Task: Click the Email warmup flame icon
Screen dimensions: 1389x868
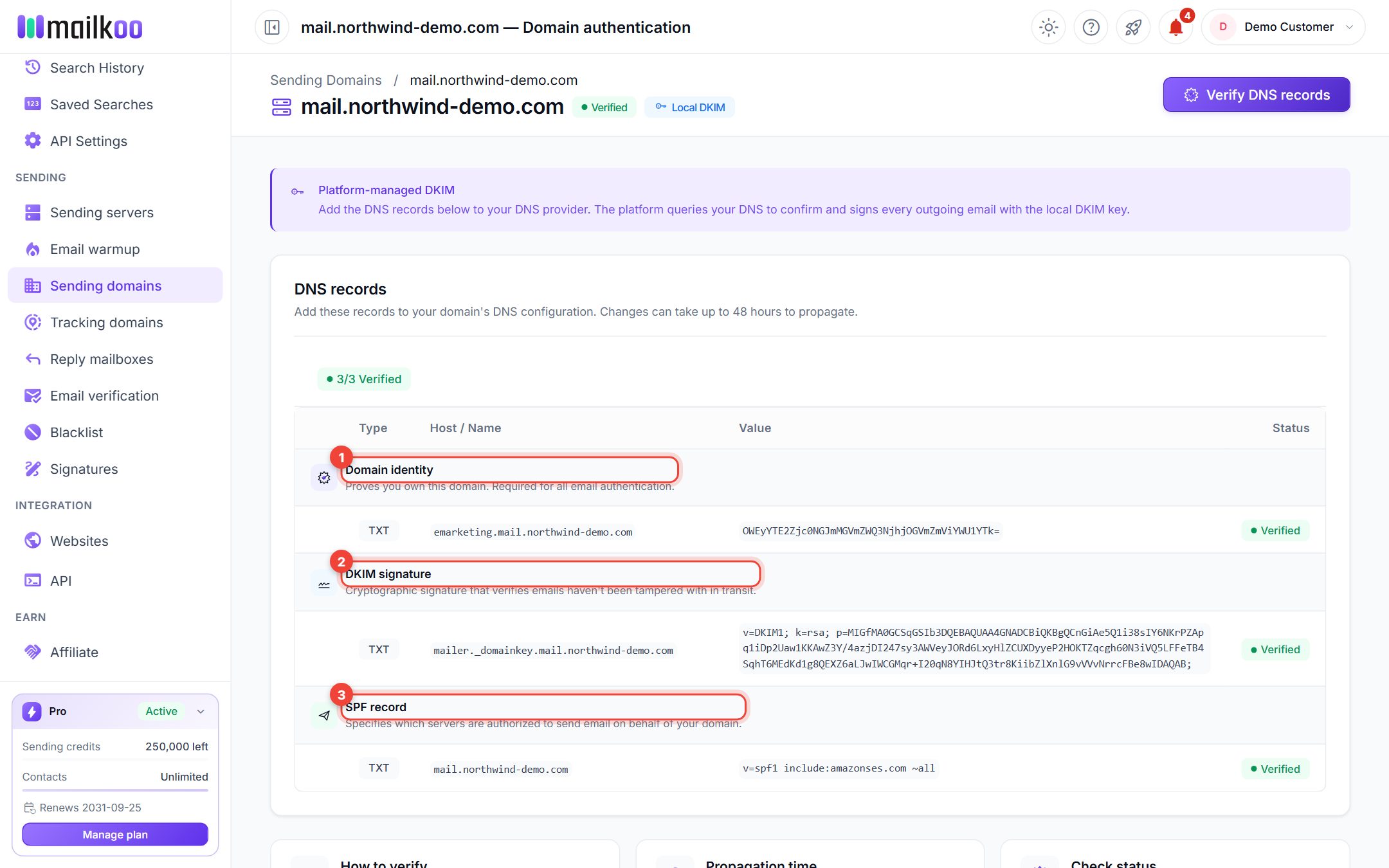Action: [x=32, y=249]
